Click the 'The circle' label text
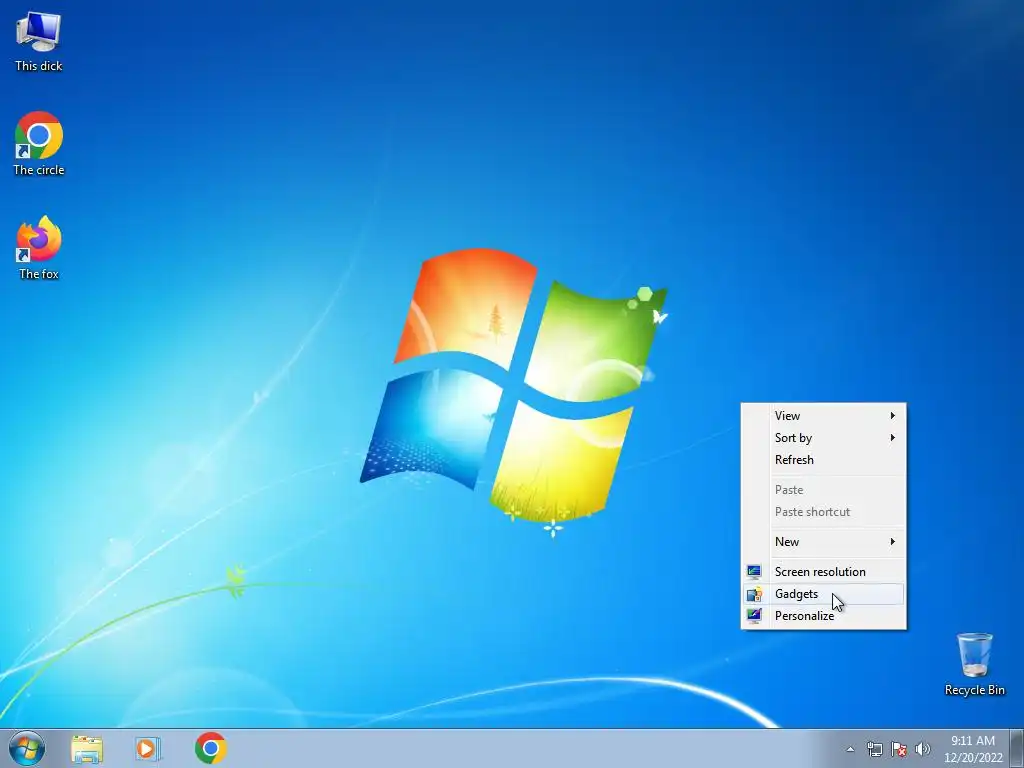 pos(39,170)
